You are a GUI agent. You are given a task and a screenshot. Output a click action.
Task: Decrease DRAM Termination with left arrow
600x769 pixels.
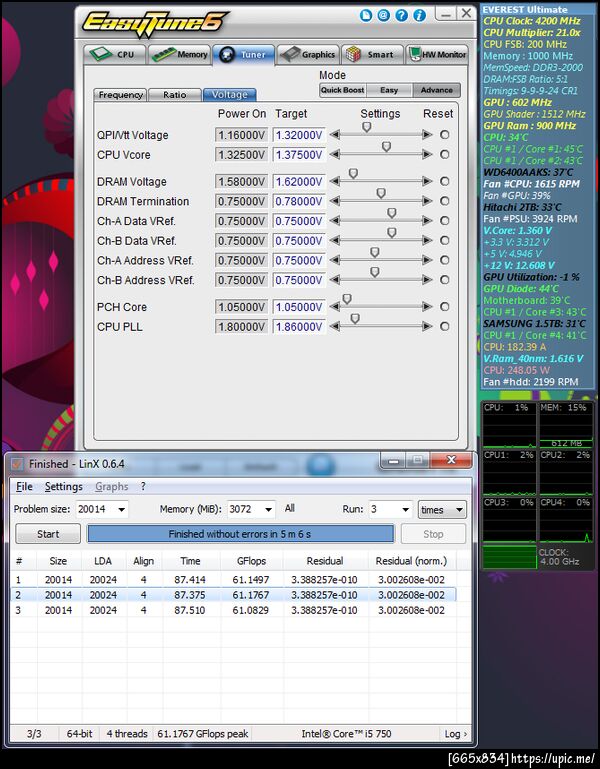335,201
